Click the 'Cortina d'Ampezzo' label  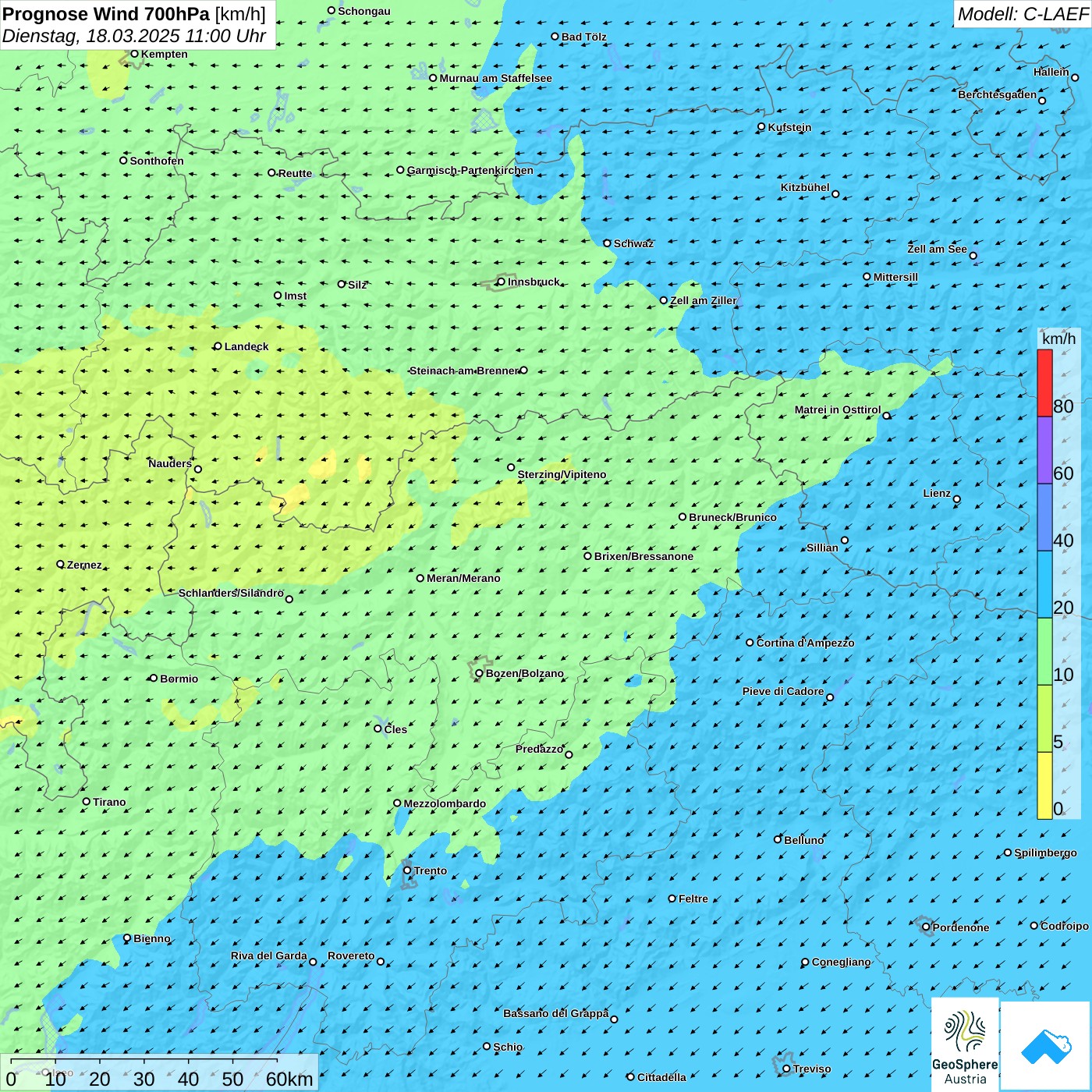pyautogui.click(x=805, y=643)
